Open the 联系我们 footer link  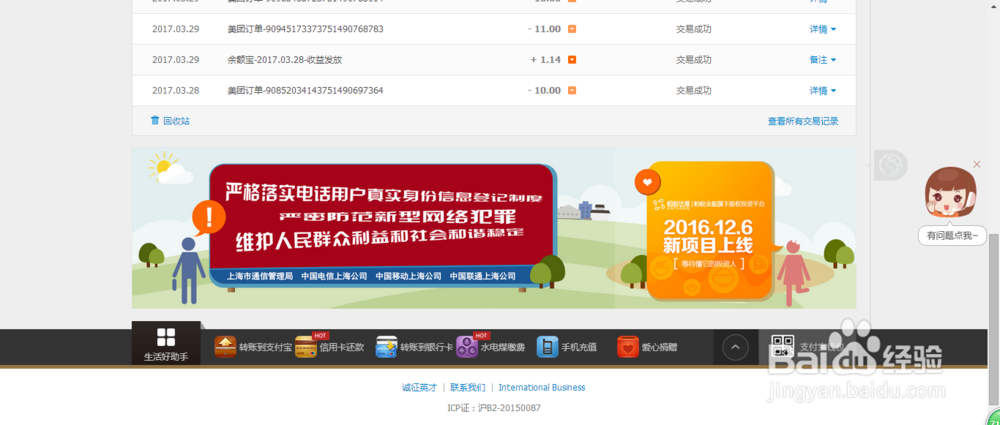467,387
